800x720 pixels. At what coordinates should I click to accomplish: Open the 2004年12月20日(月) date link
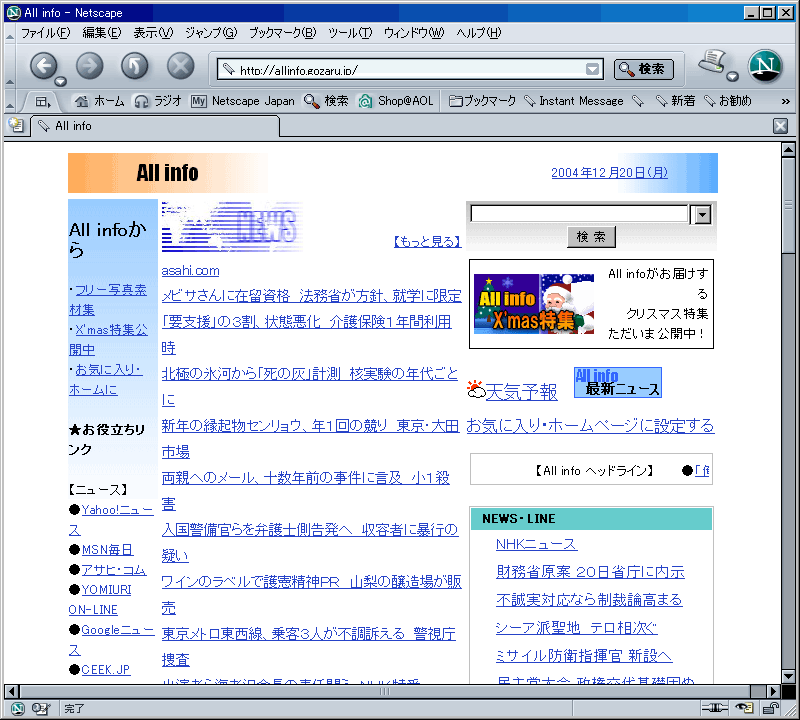click(x=609, y=172)
